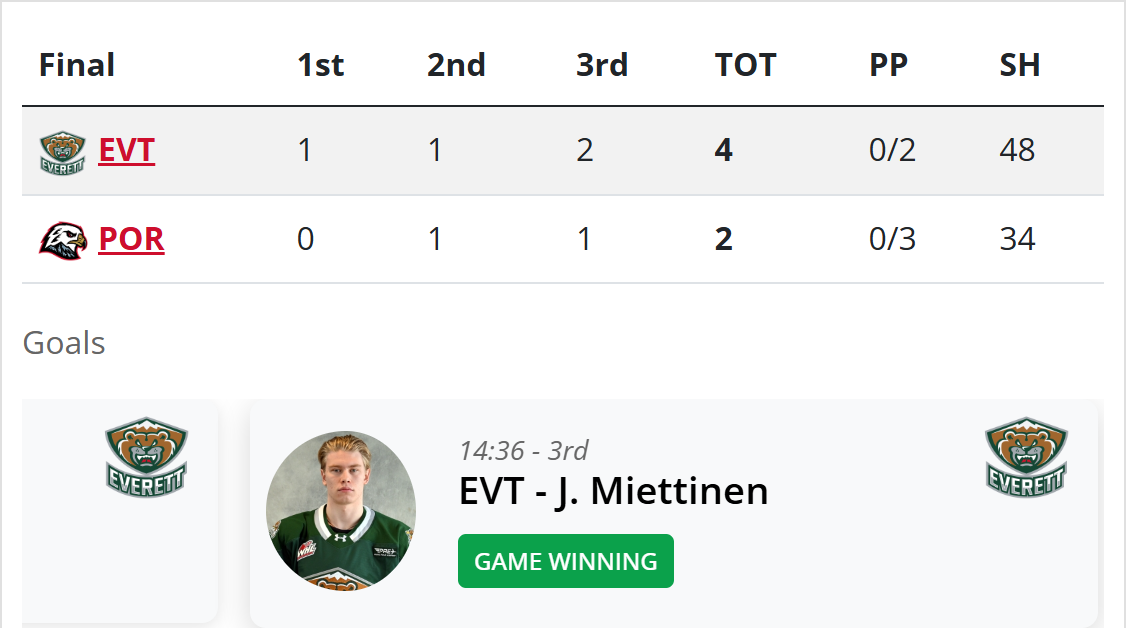Screen dimensions: 1126x628
Task: Click EVT's power play value 0/2
Action: pos(892,151)
